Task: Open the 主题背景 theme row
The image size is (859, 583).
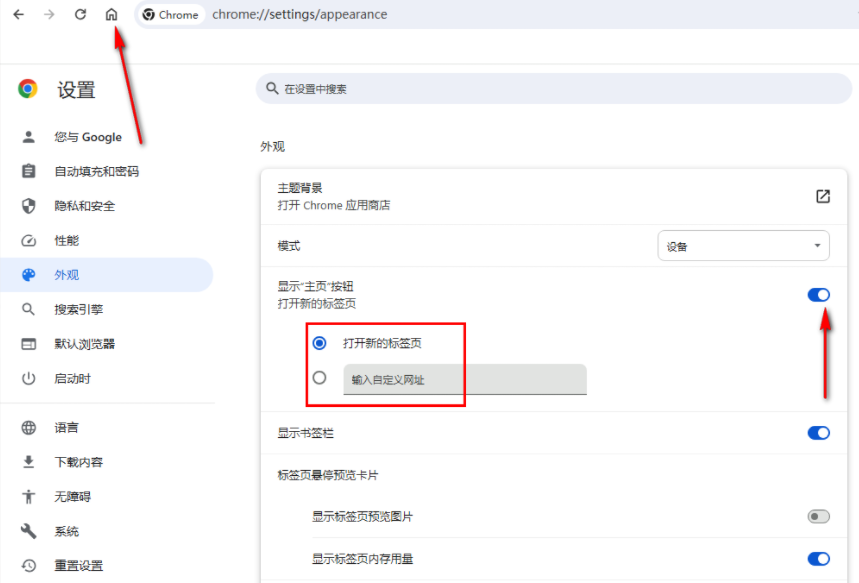Action: (x=554, y=197)
